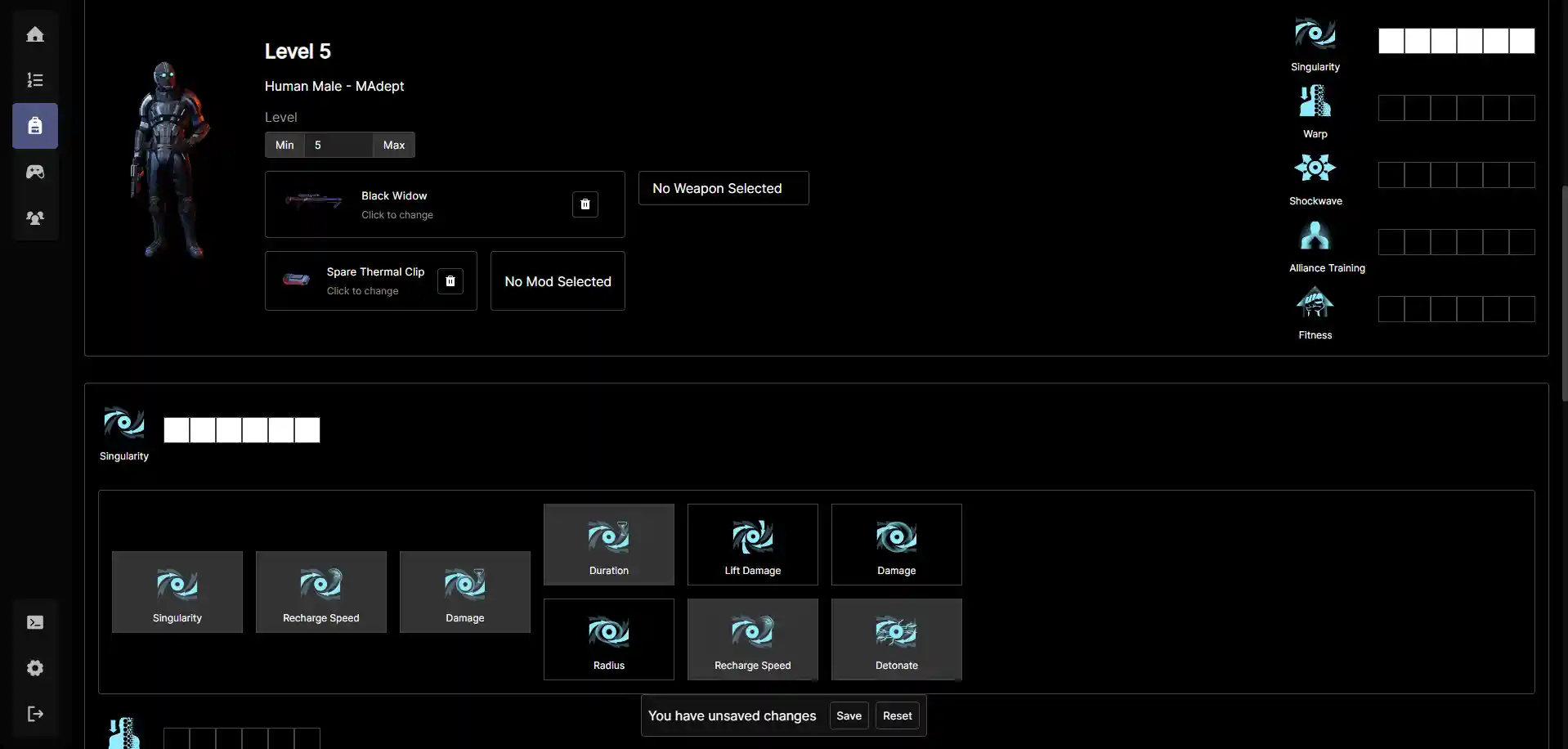The height and width of the screenshot is (749, 1568).
Task: Click the "Level 5" heading
Action: pyautogui.click(x=298, y=52)
